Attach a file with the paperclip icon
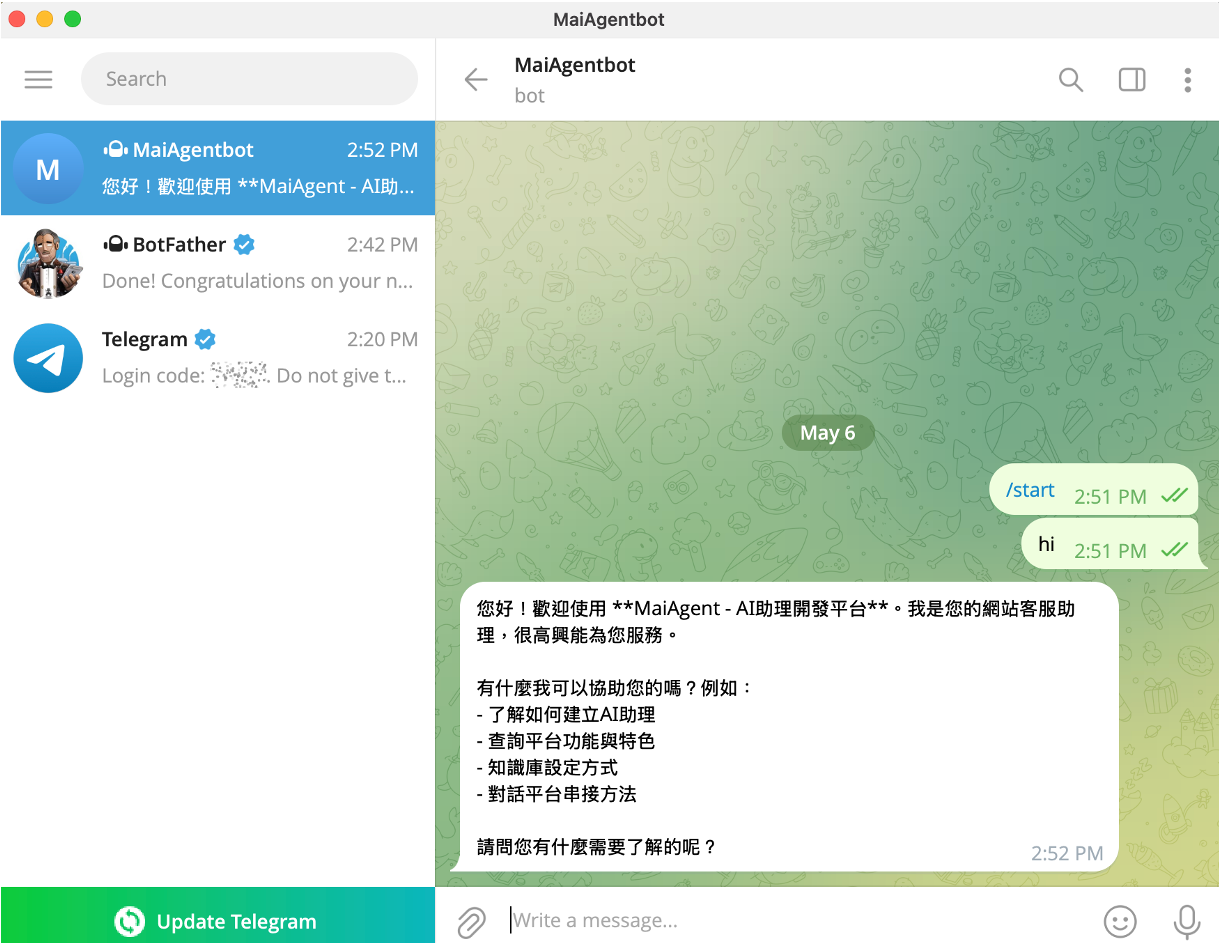The image size is (1220, 945). [471, 921]
